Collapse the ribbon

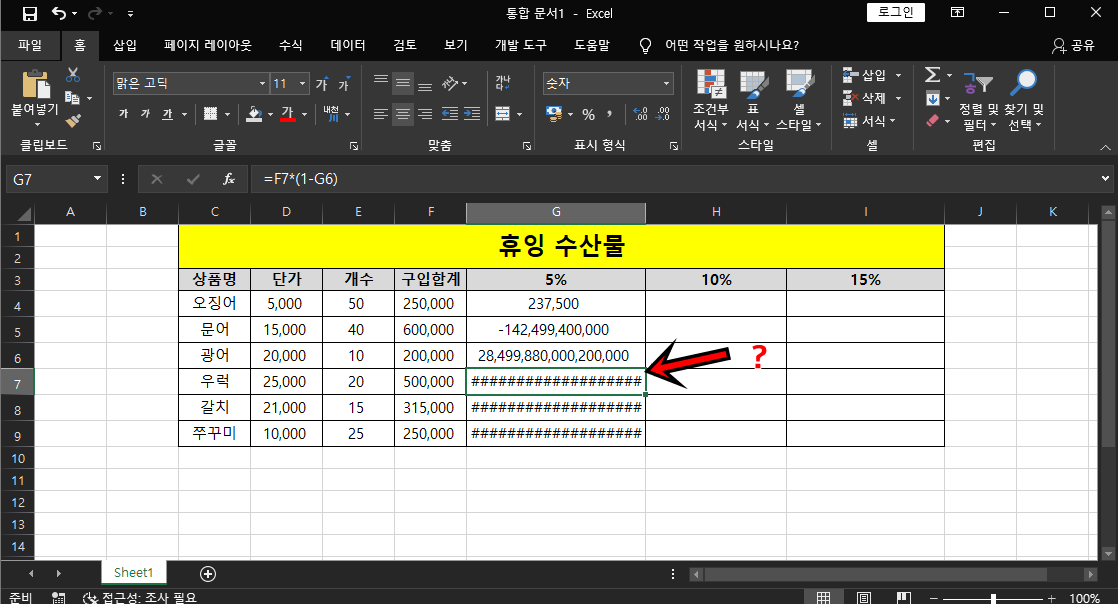click(x=1105, y=147)
